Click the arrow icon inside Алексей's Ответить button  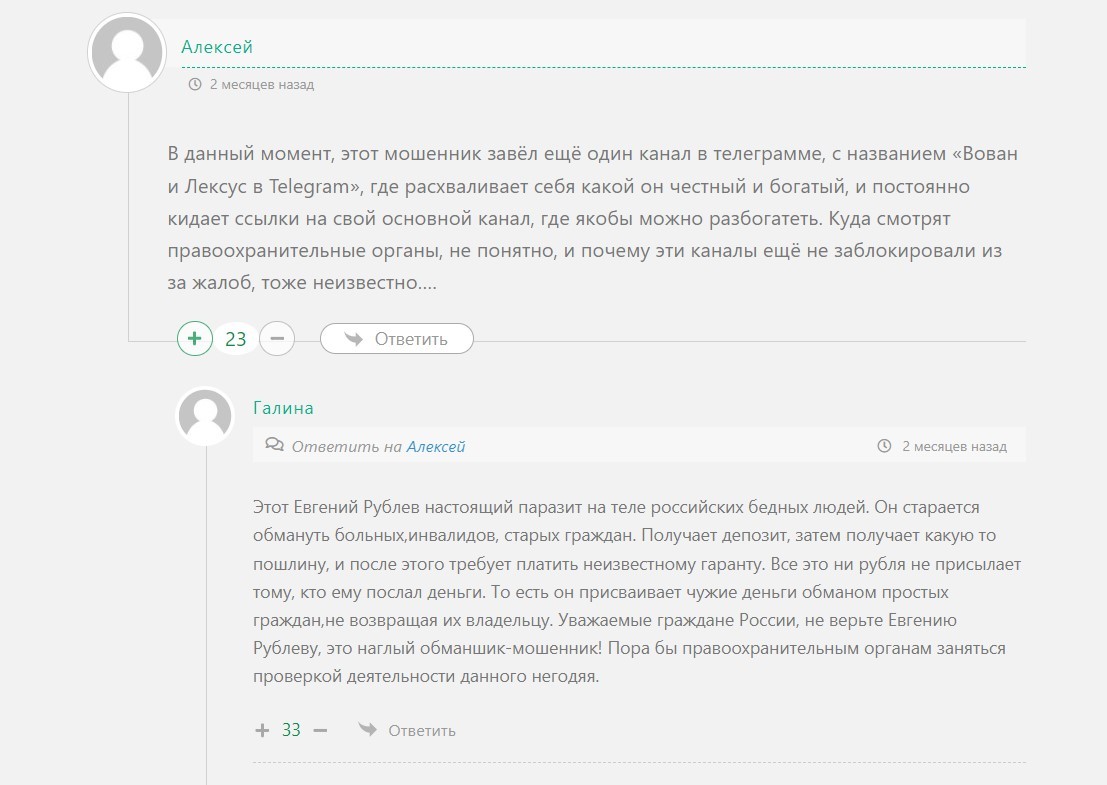(354, 338)
